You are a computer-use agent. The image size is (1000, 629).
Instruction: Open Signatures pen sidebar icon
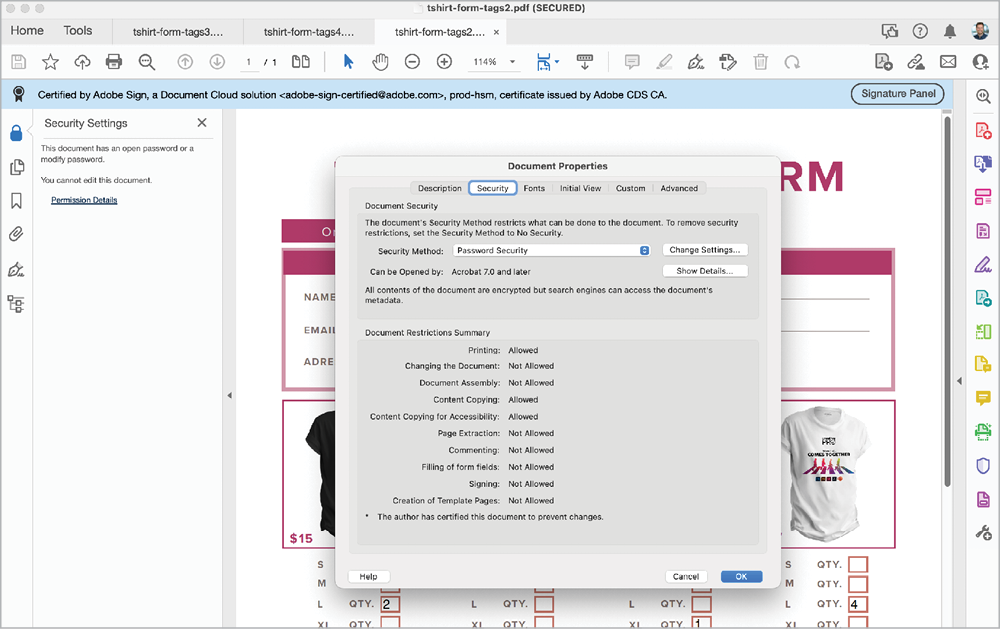pos(17,269)
